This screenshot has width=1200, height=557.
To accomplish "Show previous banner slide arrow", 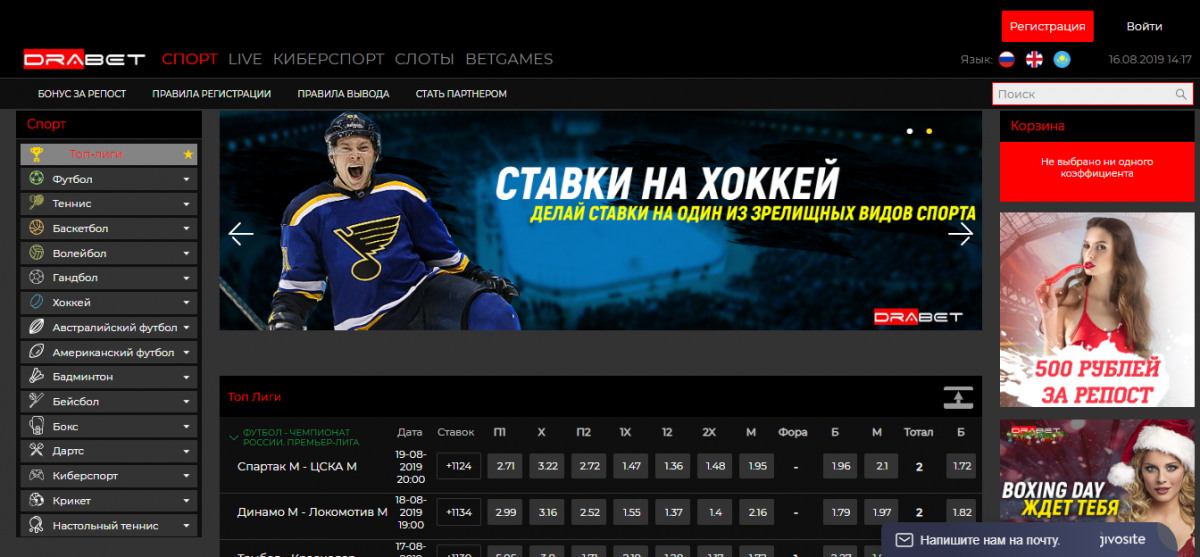I will point(241,234).
